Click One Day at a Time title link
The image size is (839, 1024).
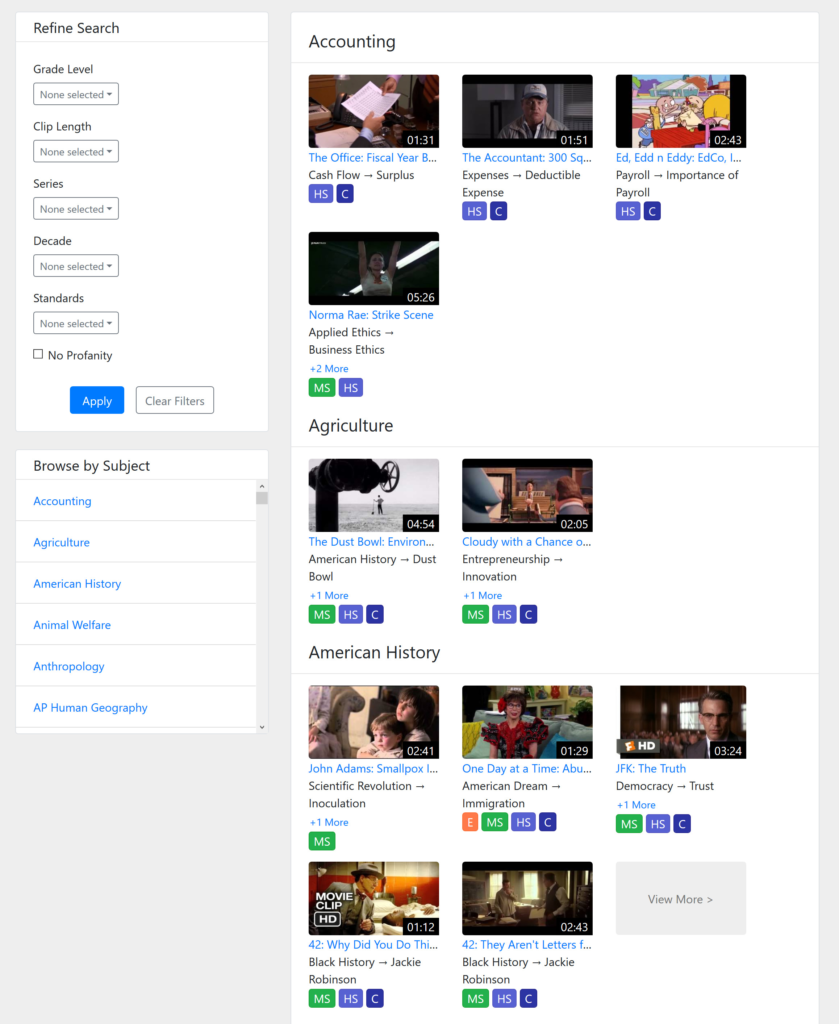pos(527,769)
